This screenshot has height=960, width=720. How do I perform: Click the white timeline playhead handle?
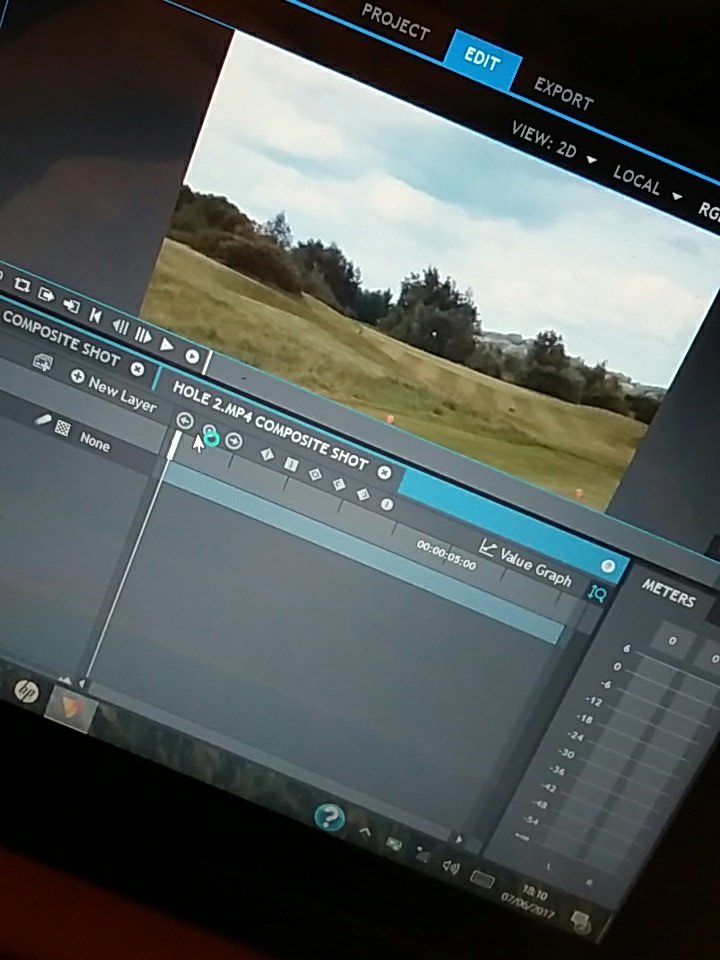(x=174, y=445)
